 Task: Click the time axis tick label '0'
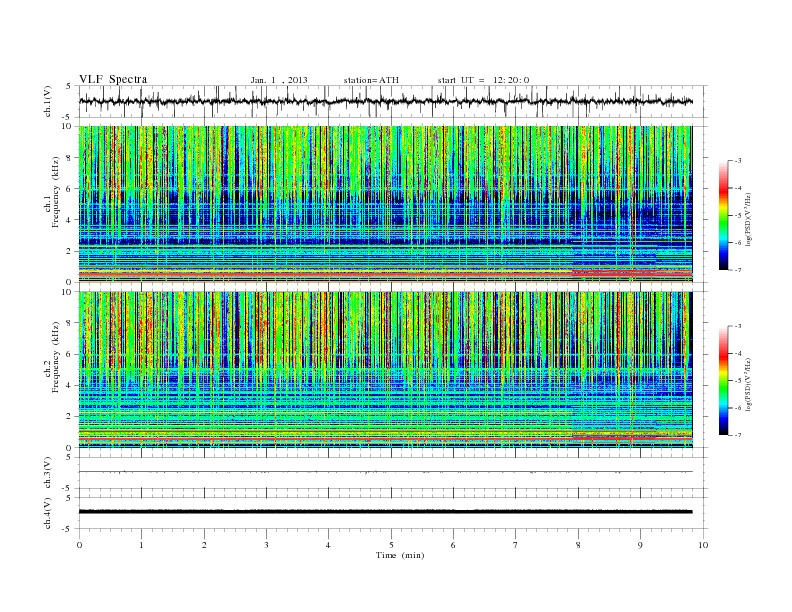click(x=79, y=545)
